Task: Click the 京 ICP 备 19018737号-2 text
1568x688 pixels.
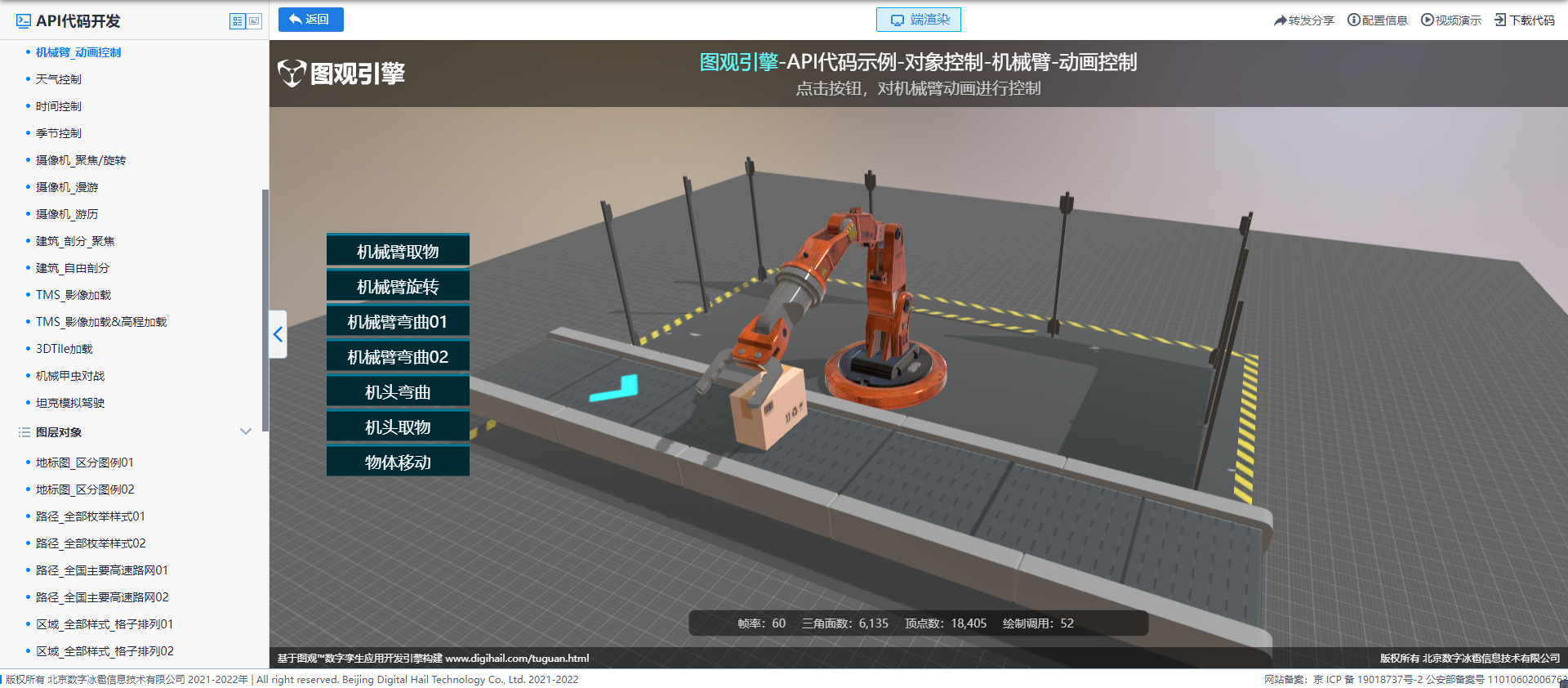Action: click(1368, 680)
